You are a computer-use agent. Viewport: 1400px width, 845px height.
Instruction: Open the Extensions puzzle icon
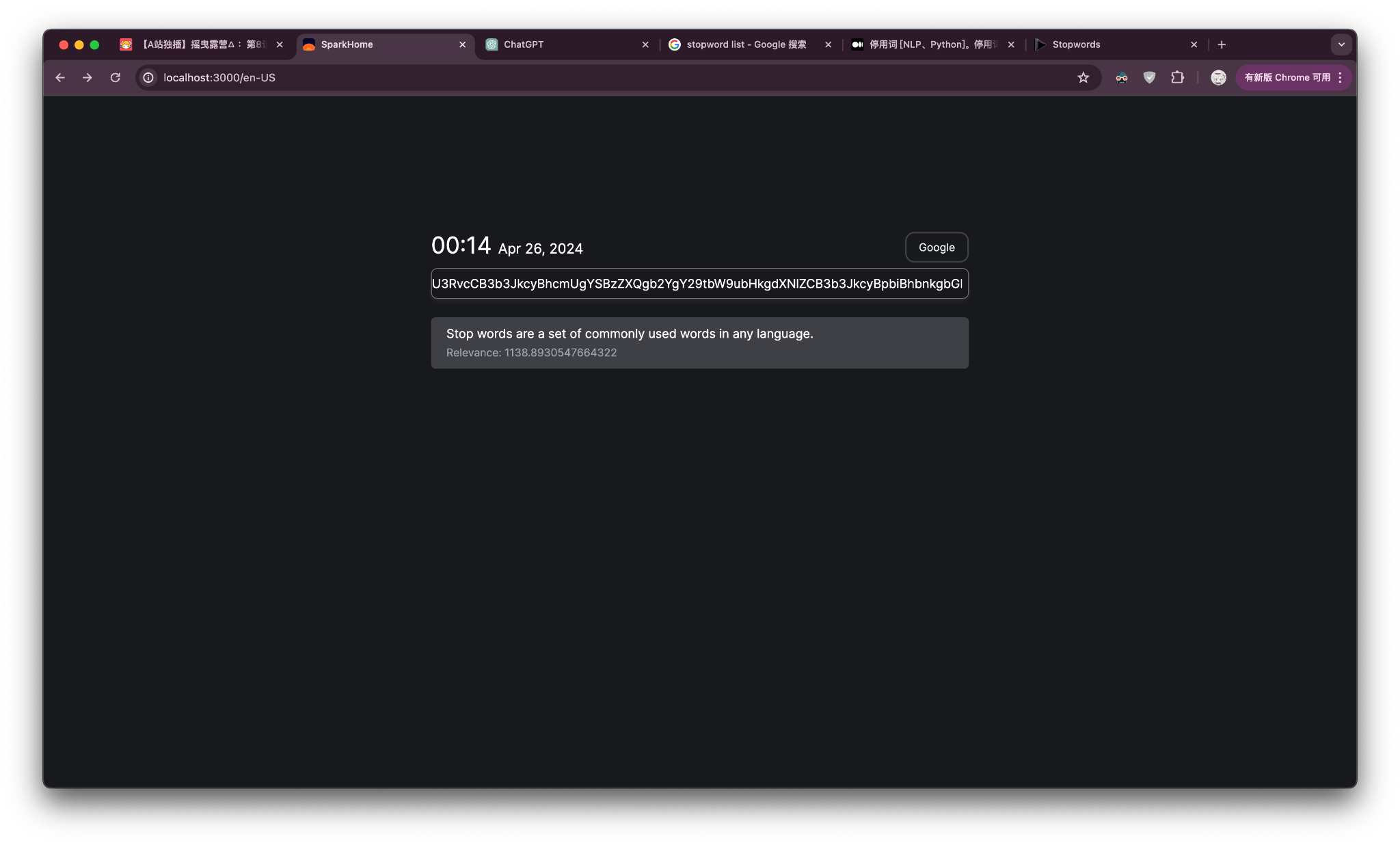coord(1177,78)
